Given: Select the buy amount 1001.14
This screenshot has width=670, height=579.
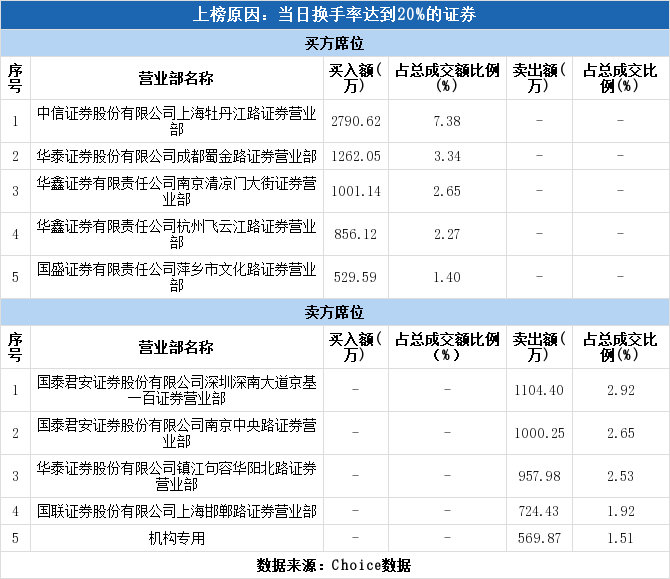Looking at the screenshot, I should coord(356,191).
